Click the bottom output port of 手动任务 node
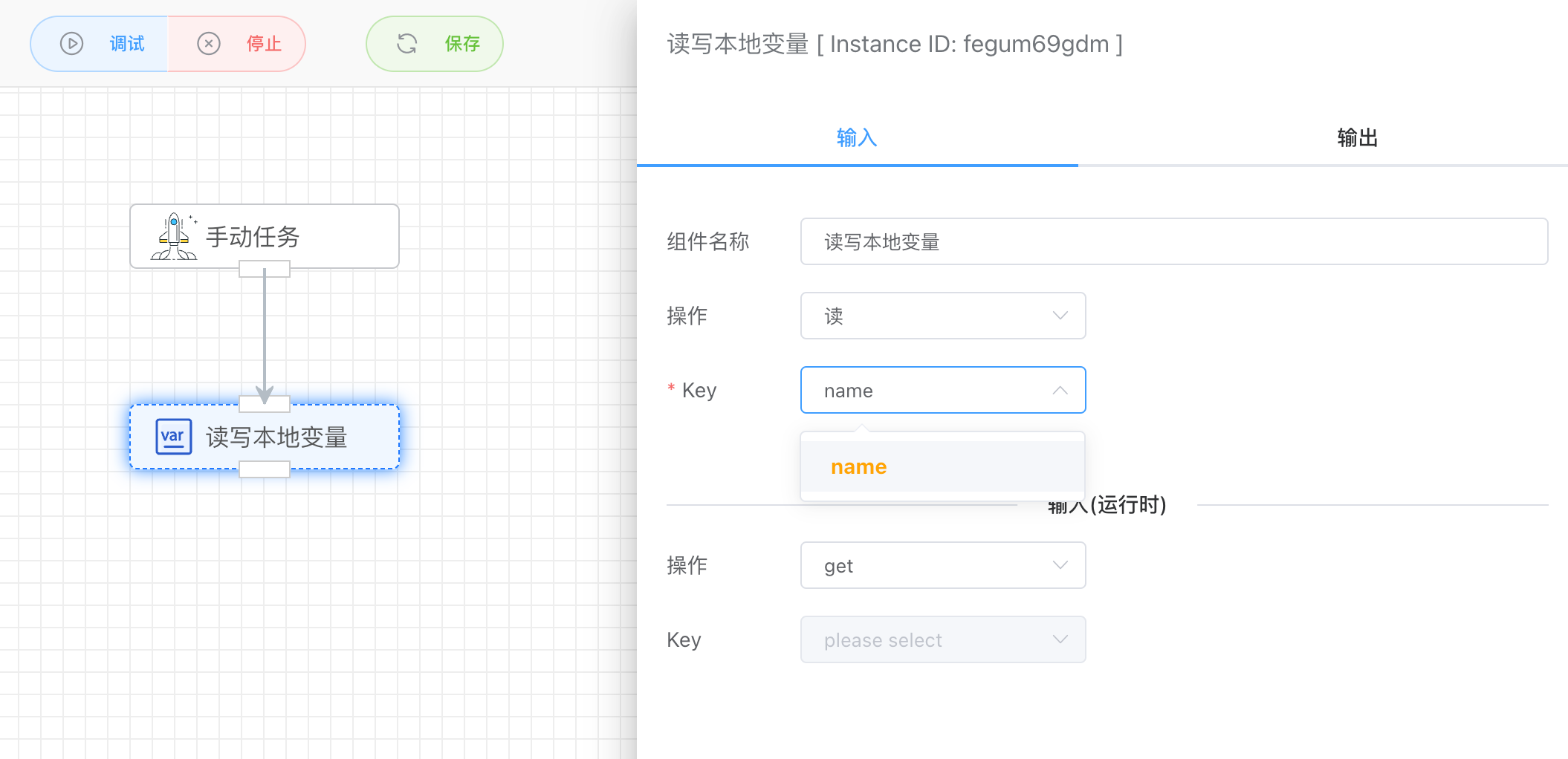 tap(265, 270)
